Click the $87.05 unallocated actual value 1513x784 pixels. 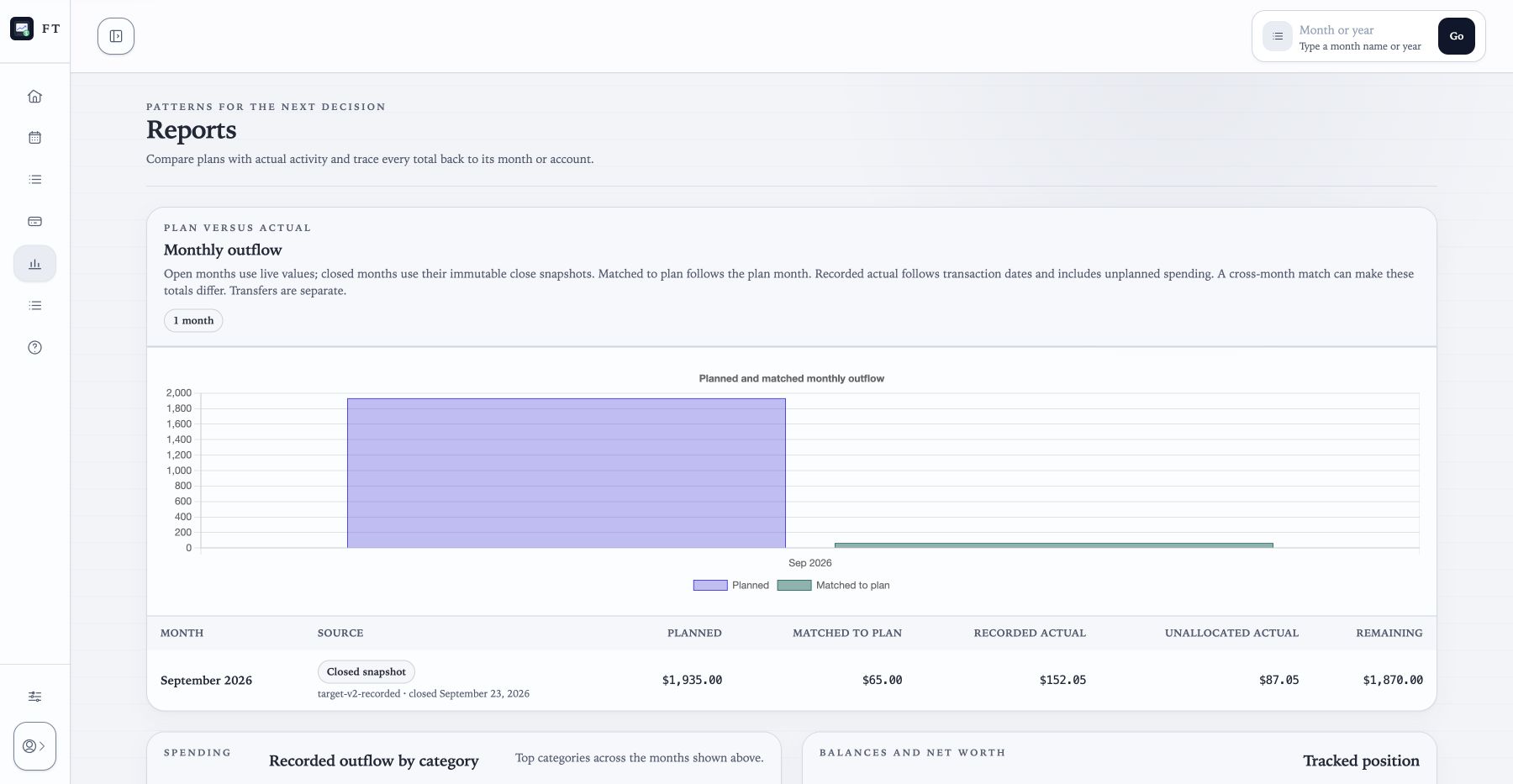point(1278,681)
